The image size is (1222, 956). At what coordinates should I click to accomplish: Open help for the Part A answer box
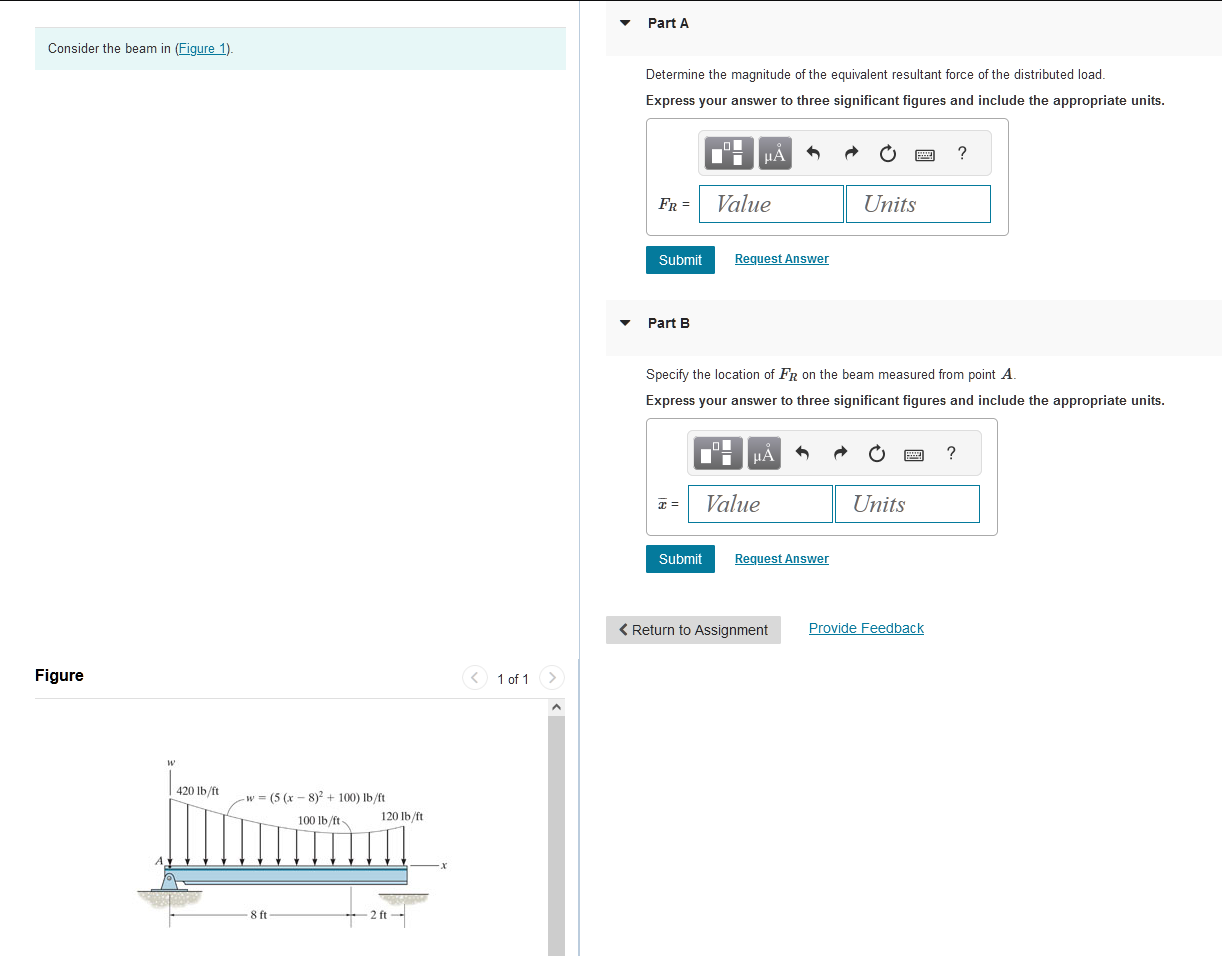tap(961, 153)
